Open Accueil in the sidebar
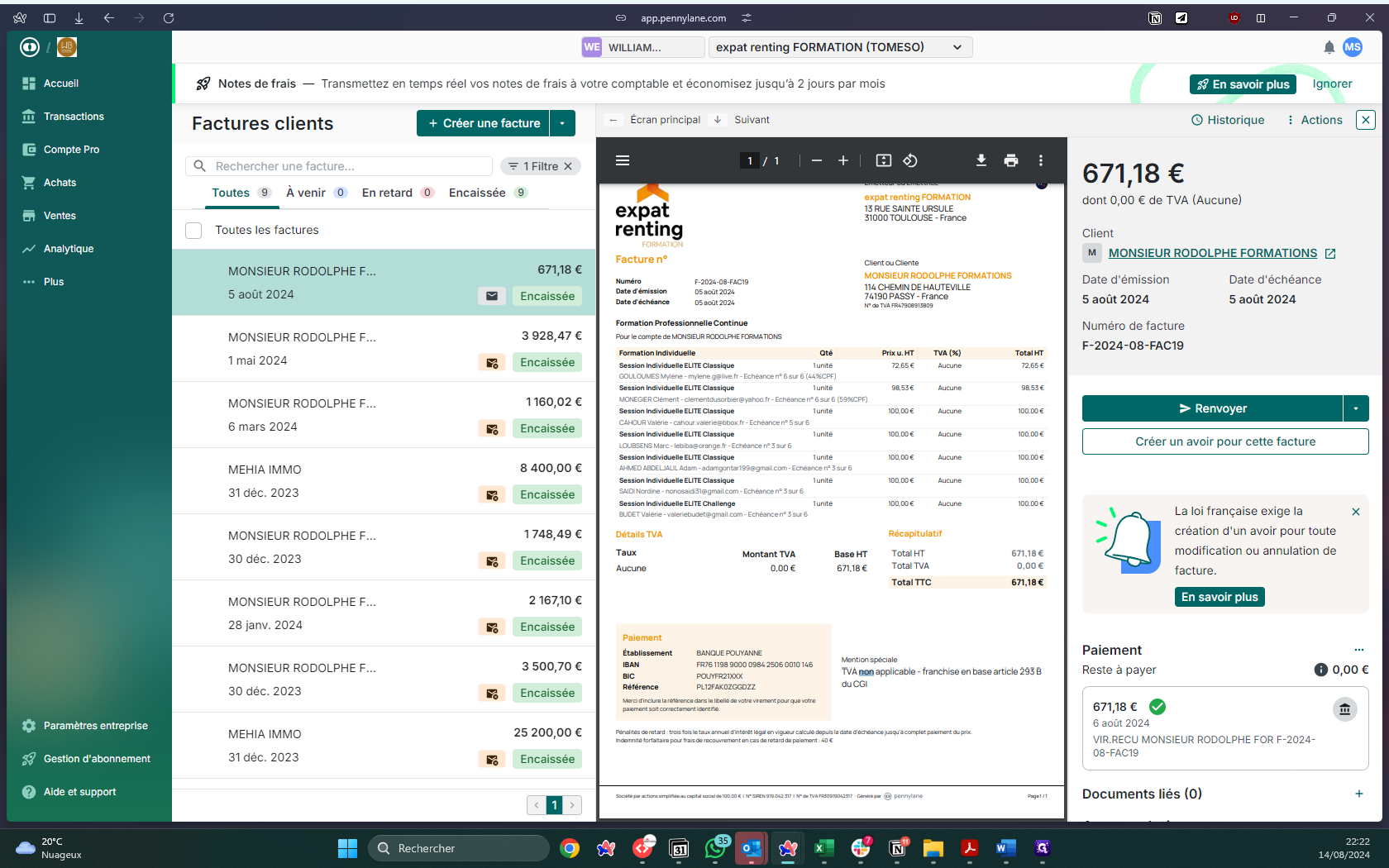The image size is (1389, 868). [x=61, y=83]
